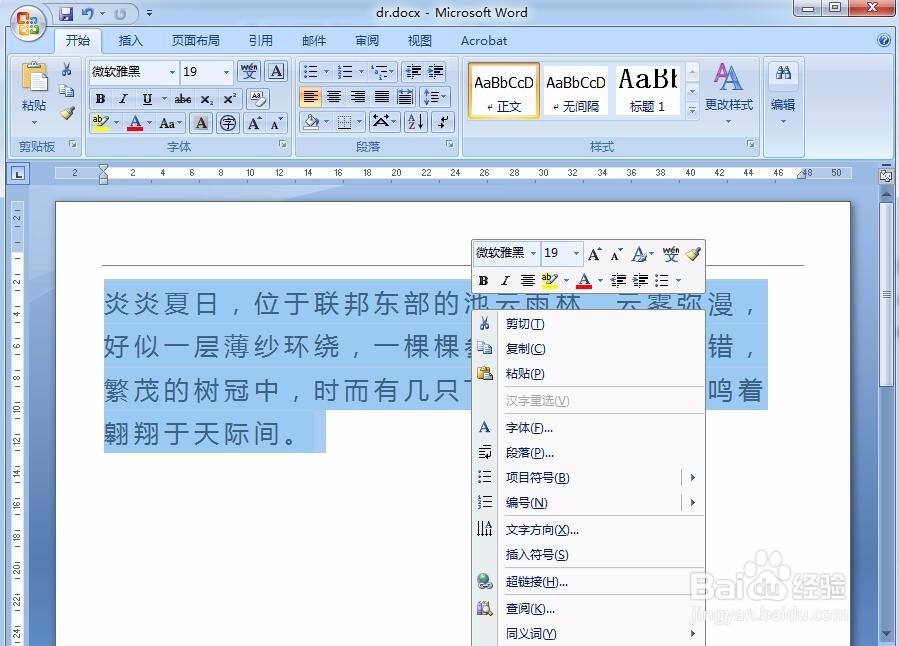Viewport: 899px width, 646px height.
Task: Open phonetic guide (wén) in ribbon
Action: 249,72
